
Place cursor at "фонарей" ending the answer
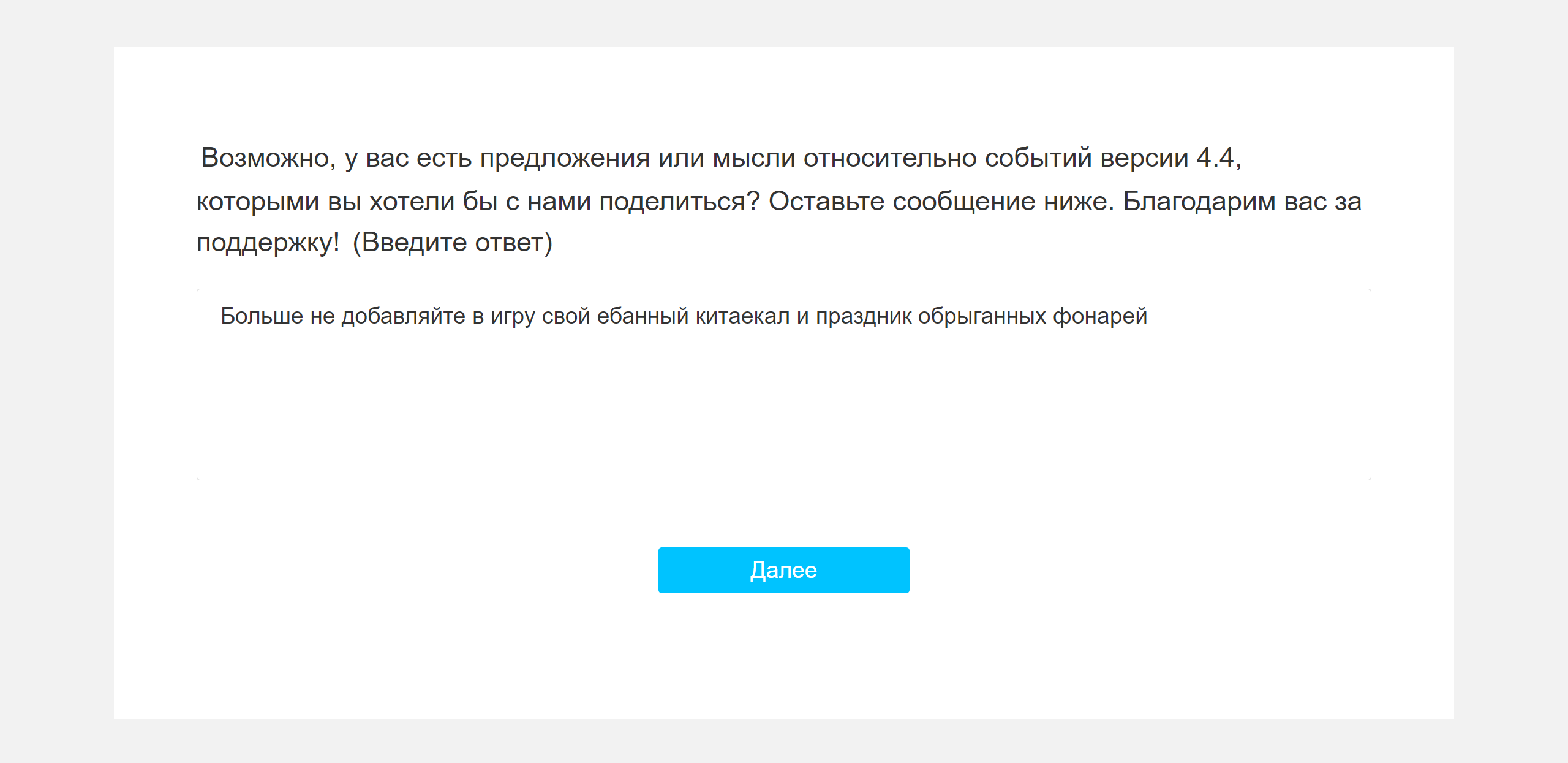1100,316
